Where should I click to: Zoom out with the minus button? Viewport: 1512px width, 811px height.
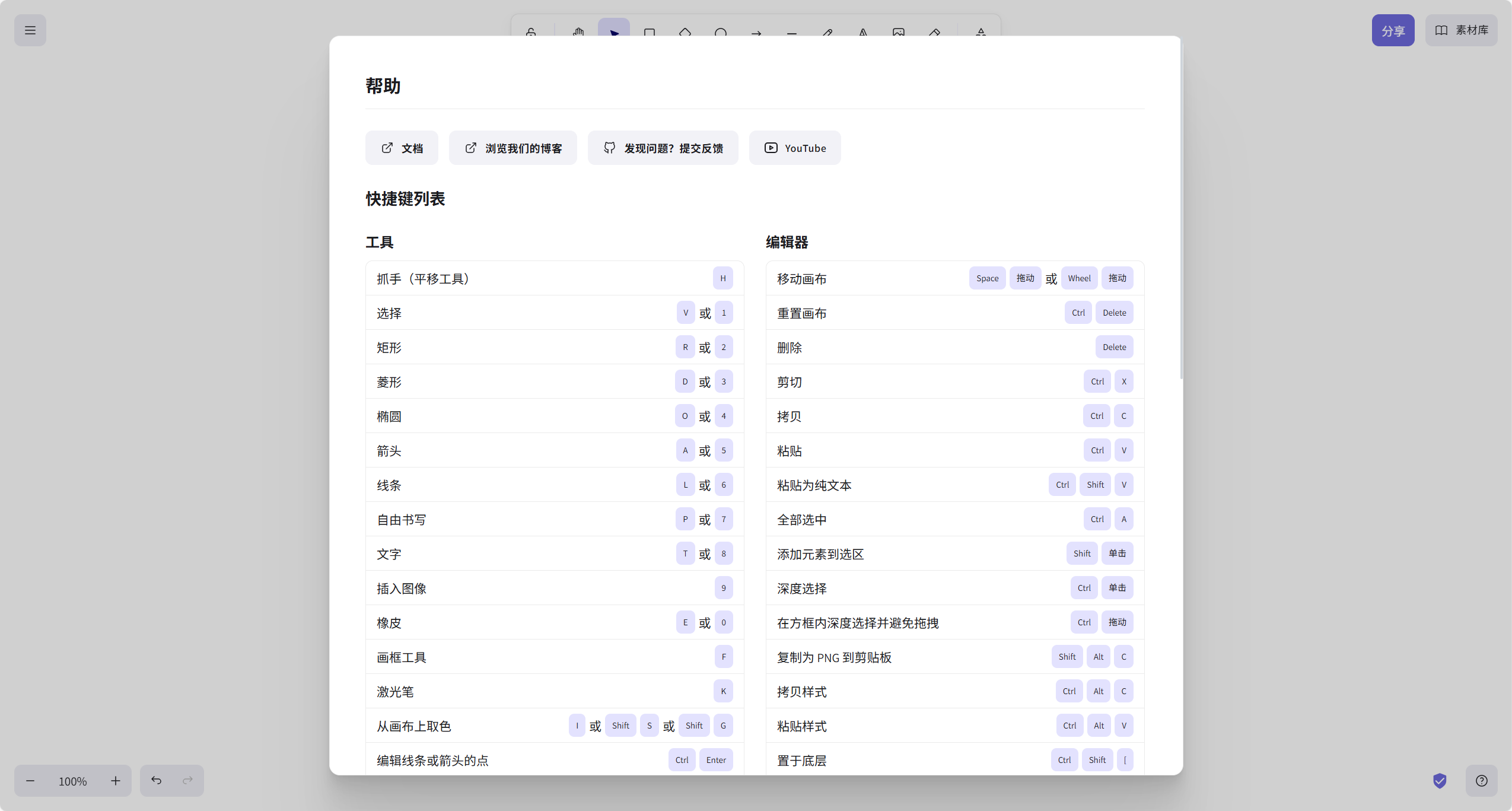click(x=30, y=781)
